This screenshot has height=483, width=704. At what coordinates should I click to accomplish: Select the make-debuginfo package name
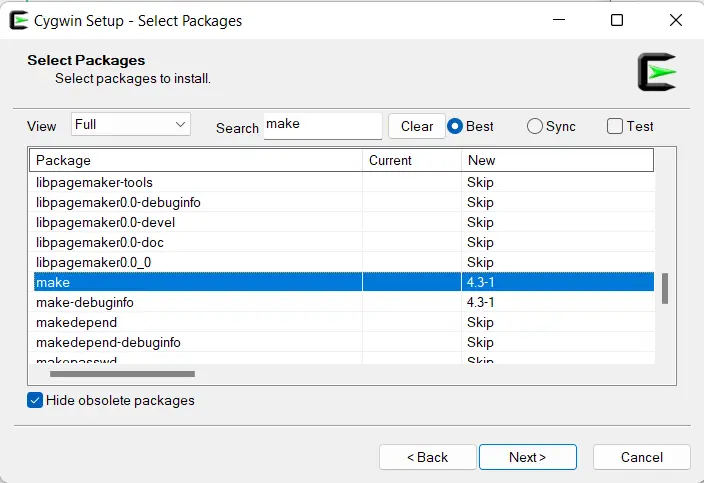pos(85,302)
